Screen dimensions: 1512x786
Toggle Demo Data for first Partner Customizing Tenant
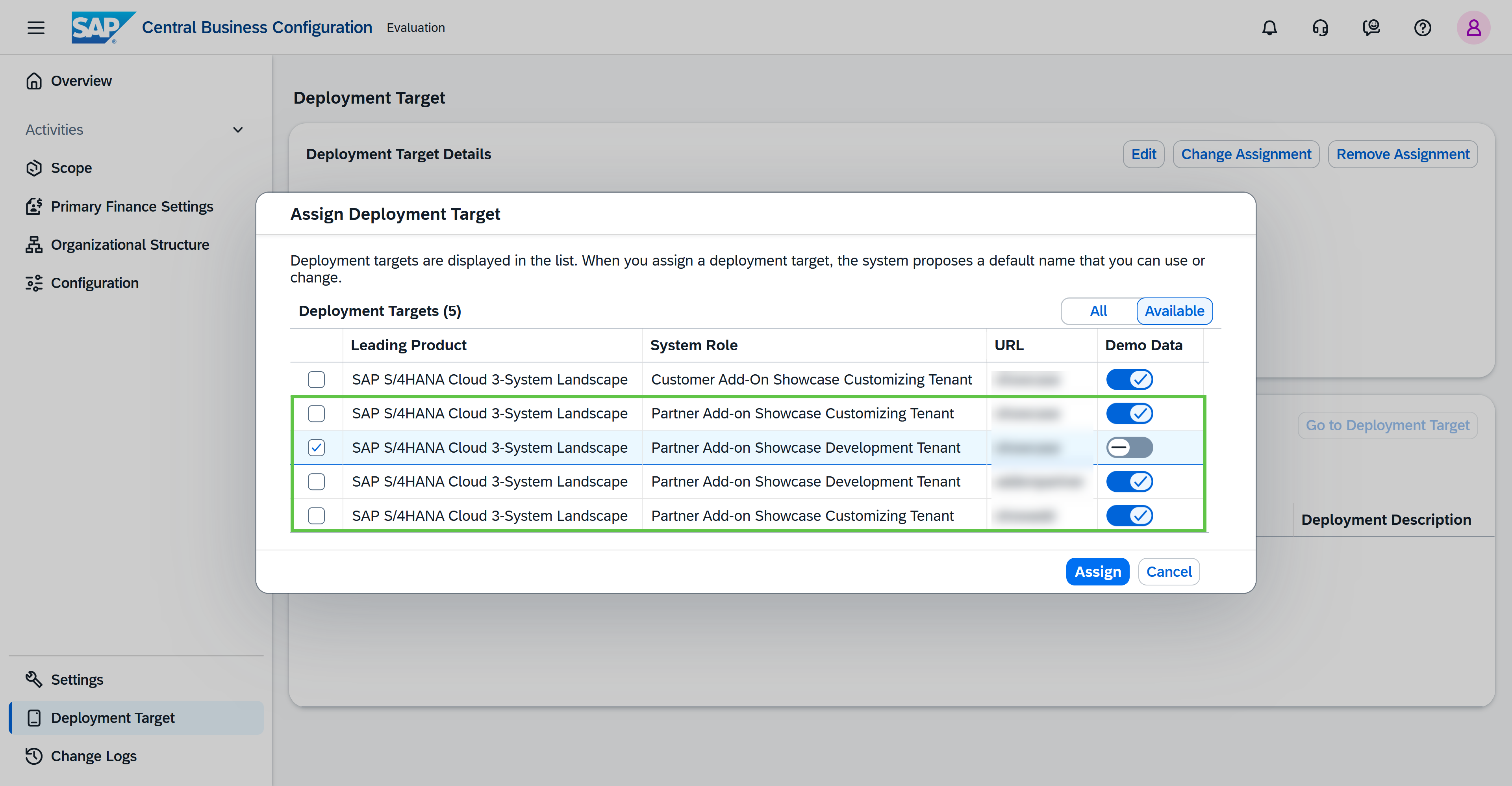[1129, 414]
